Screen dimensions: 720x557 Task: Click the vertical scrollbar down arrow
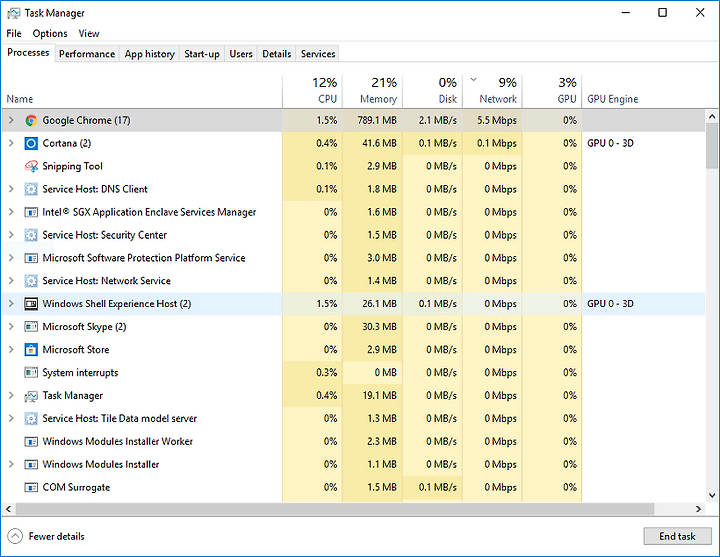(712, 495)
